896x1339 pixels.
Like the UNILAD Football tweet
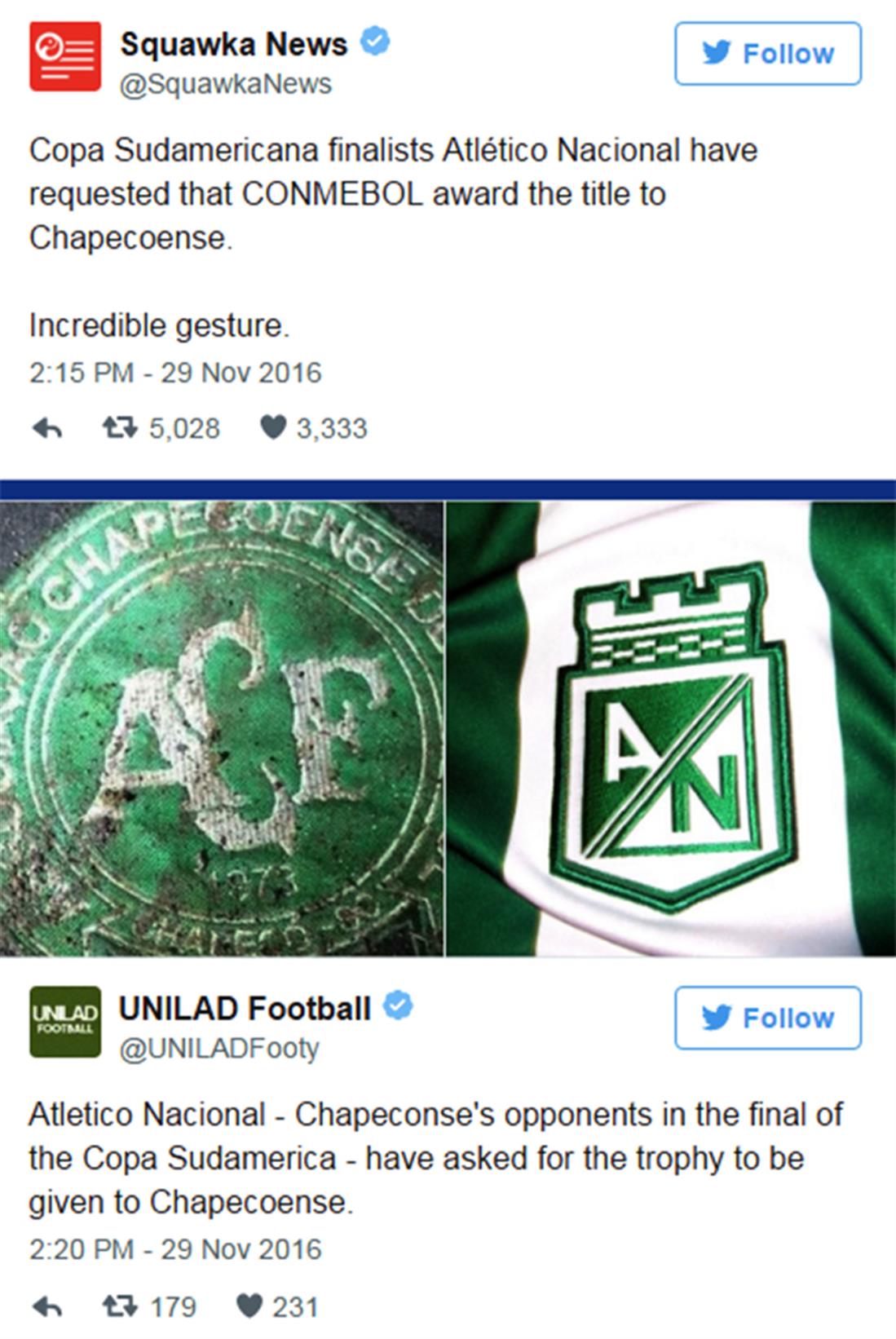tap(249, 1306)
